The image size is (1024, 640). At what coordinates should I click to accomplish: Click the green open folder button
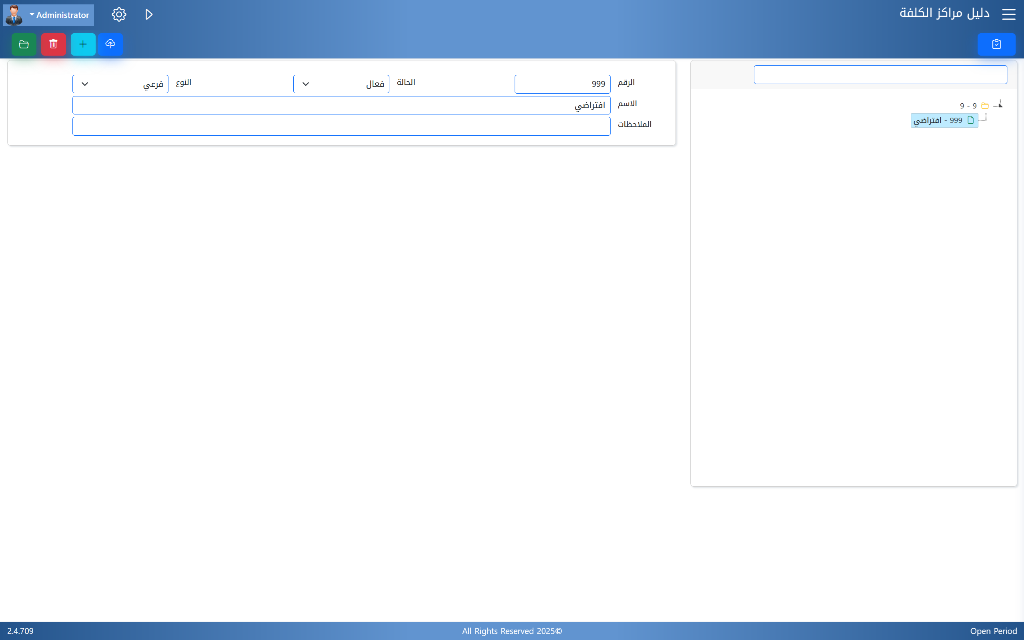(24, 44)
